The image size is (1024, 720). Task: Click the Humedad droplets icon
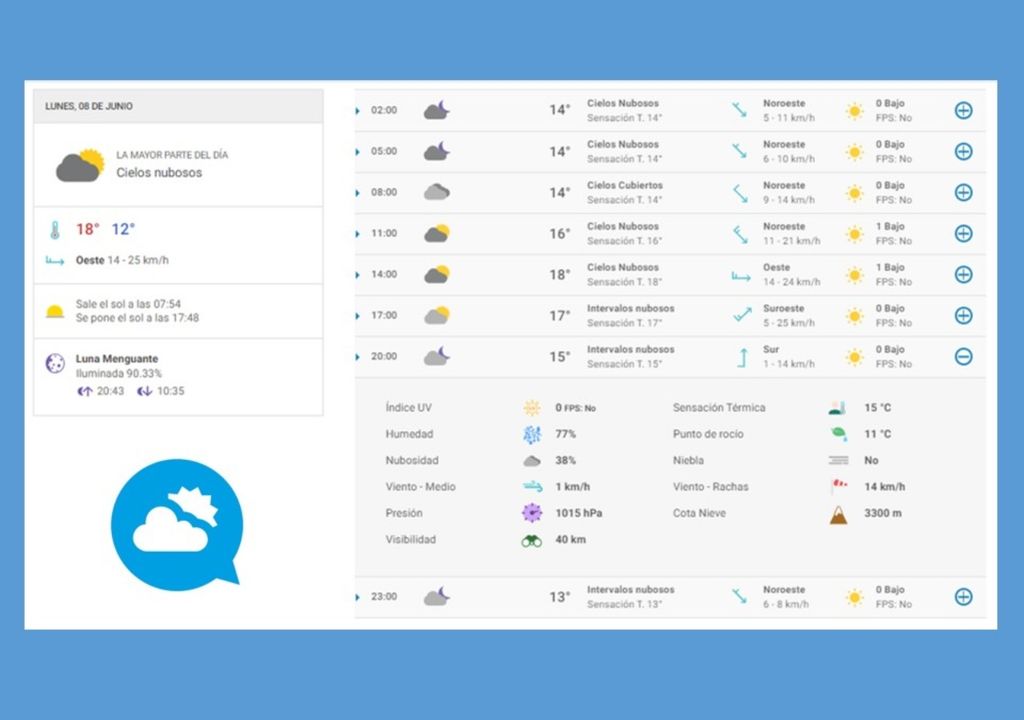pos(532,435)
